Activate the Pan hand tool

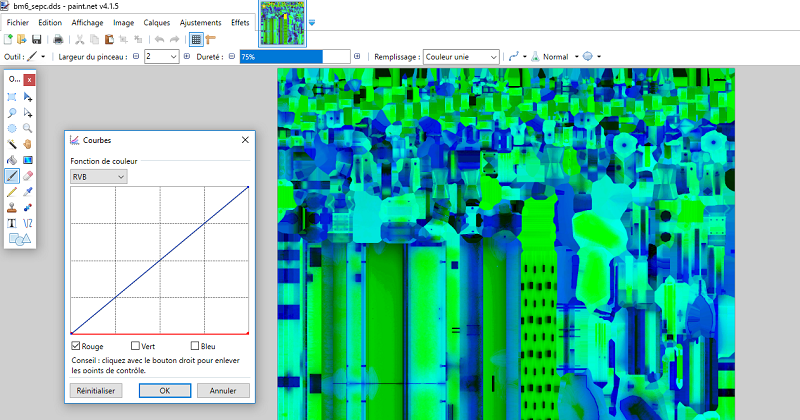coord(28,144)
